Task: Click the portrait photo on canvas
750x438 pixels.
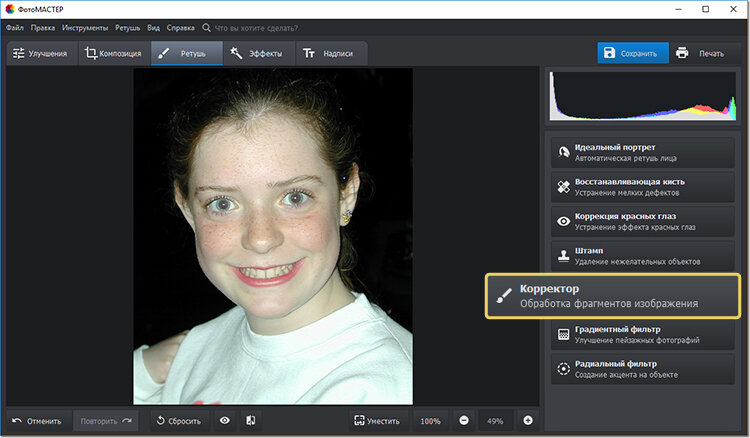Action: coord(273,236)
